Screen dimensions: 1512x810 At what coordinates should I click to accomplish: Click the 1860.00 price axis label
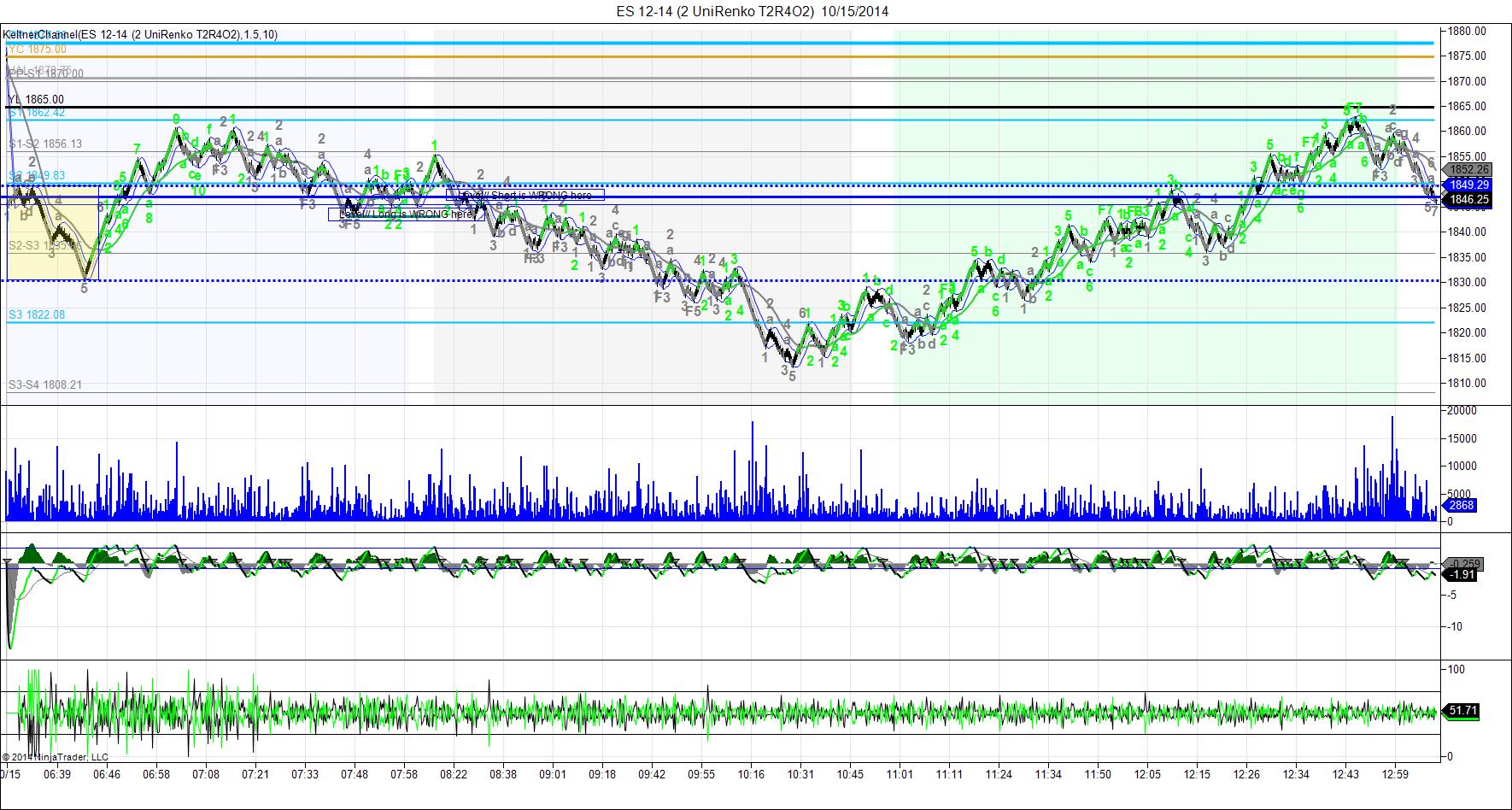click(1468, 132)
